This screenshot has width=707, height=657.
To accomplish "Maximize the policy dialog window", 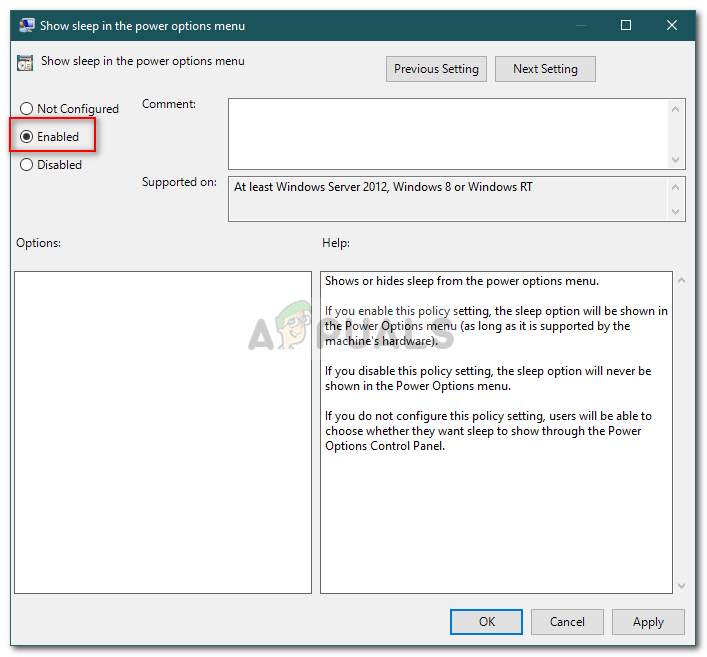I will coord(626,25).
